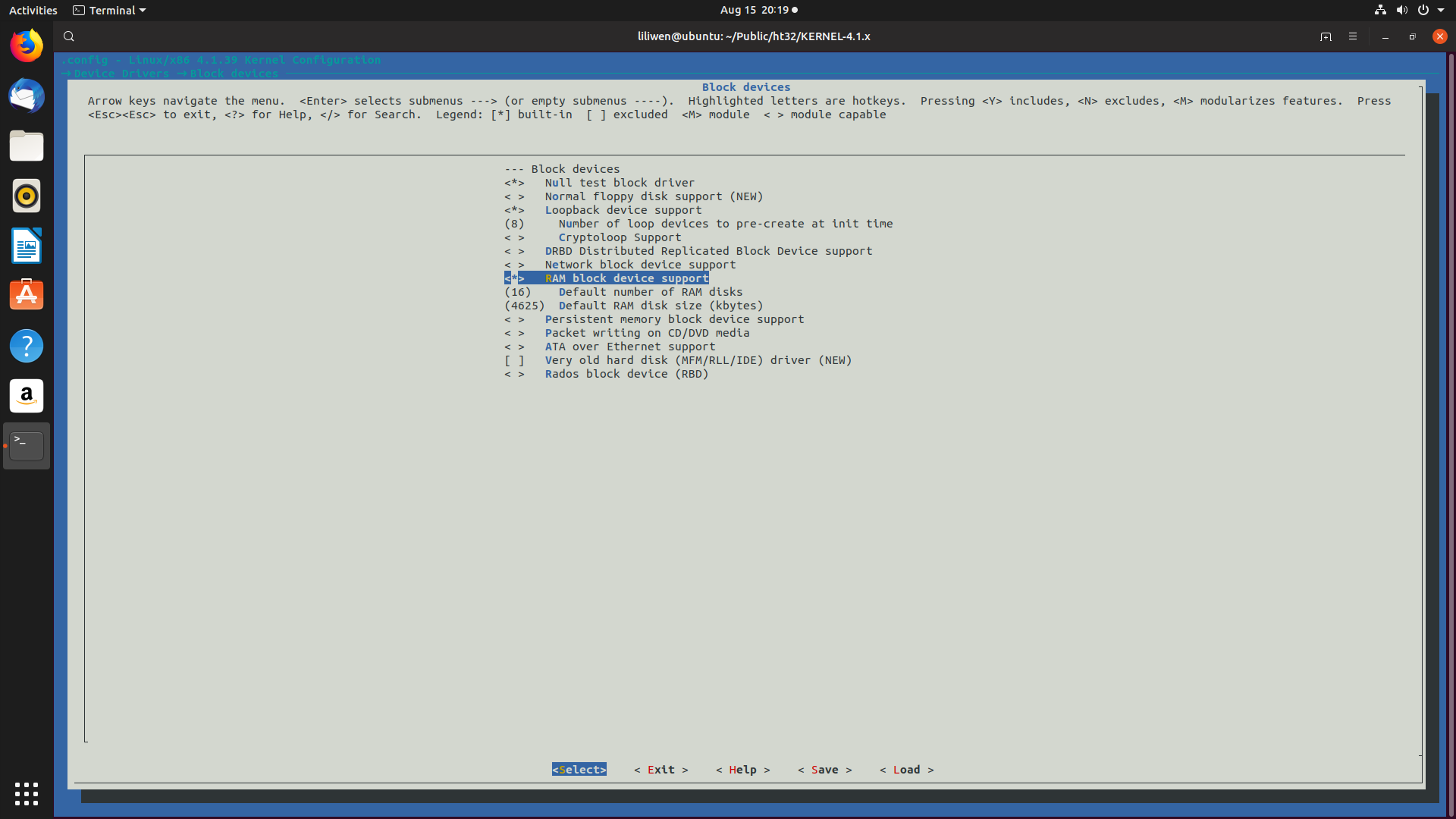Screen dimensions: 1456x819
Task: Open the Help application
Action: tap(27, 345)
